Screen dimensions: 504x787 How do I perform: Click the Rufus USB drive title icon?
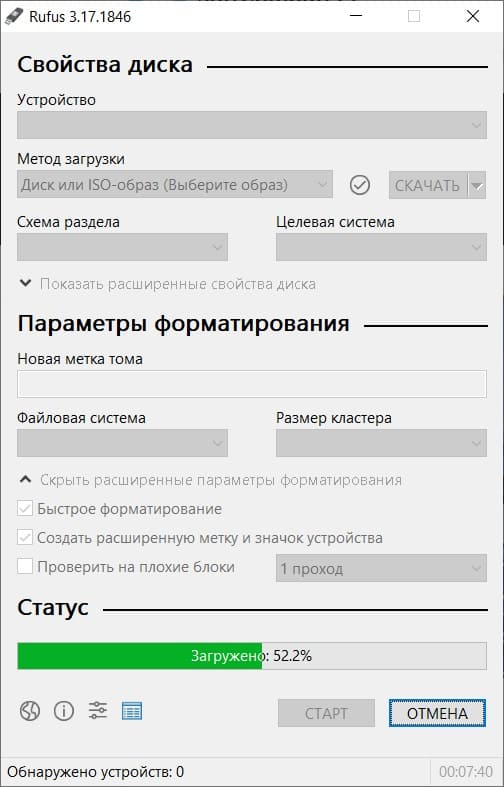coord(14,16)
